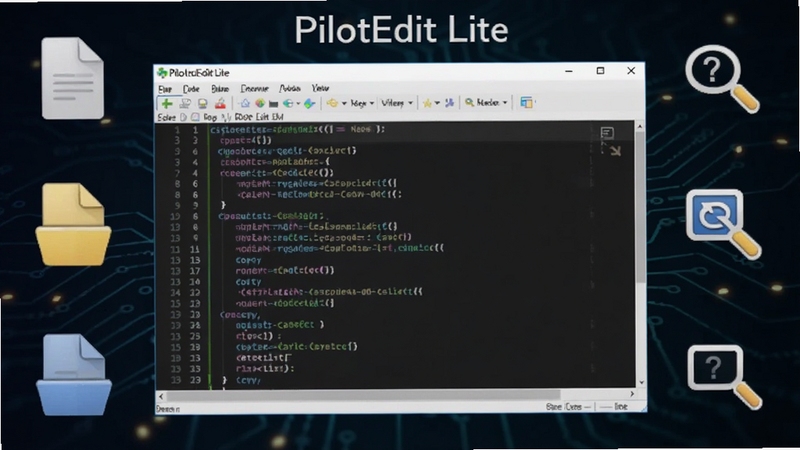Click horizontal scrollbar right arrow

coord(632,394)
